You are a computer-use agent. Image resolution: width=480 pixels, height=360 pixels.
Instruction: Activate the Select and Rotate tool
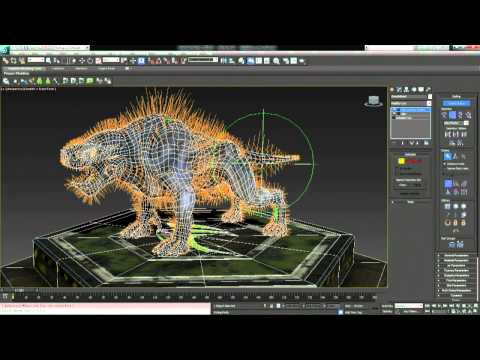[x=90, y=61]
